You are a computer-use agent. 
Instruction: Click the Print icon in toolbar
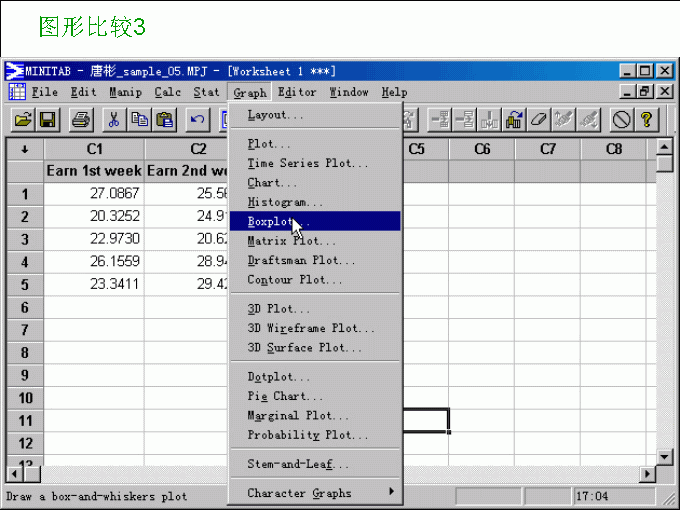coord(82,120)
